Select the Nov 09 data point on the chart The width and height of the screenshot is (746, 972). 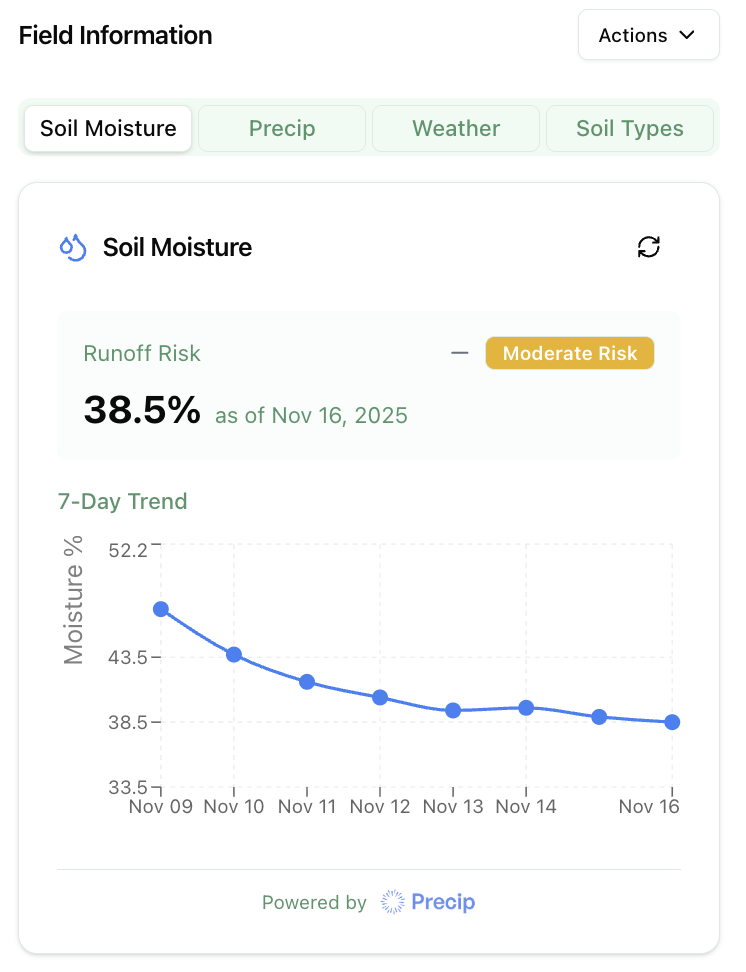click(x=160, y=610)
